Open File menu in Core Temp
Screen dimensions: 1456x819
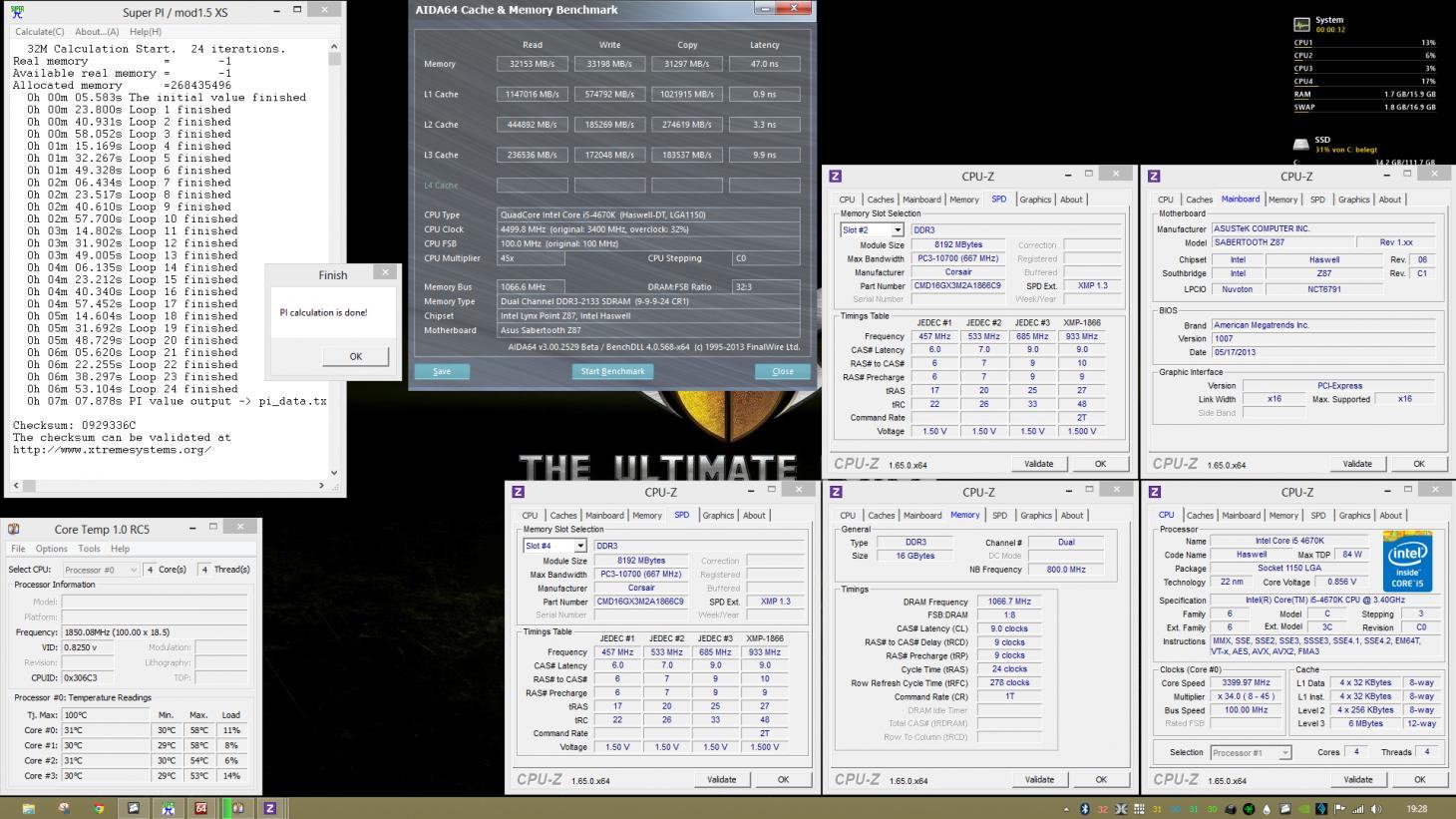18,549
